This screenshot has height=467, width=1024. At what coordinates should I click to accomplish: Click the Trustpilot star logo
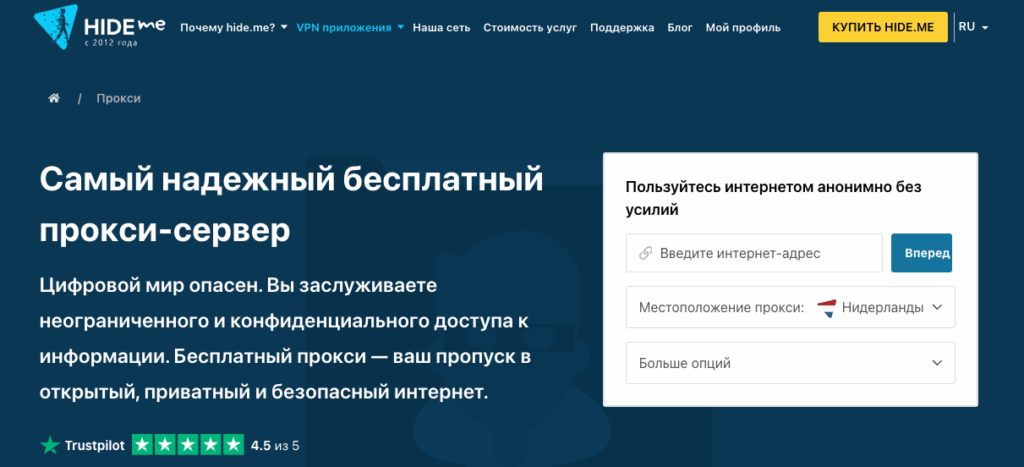point(50,446)
